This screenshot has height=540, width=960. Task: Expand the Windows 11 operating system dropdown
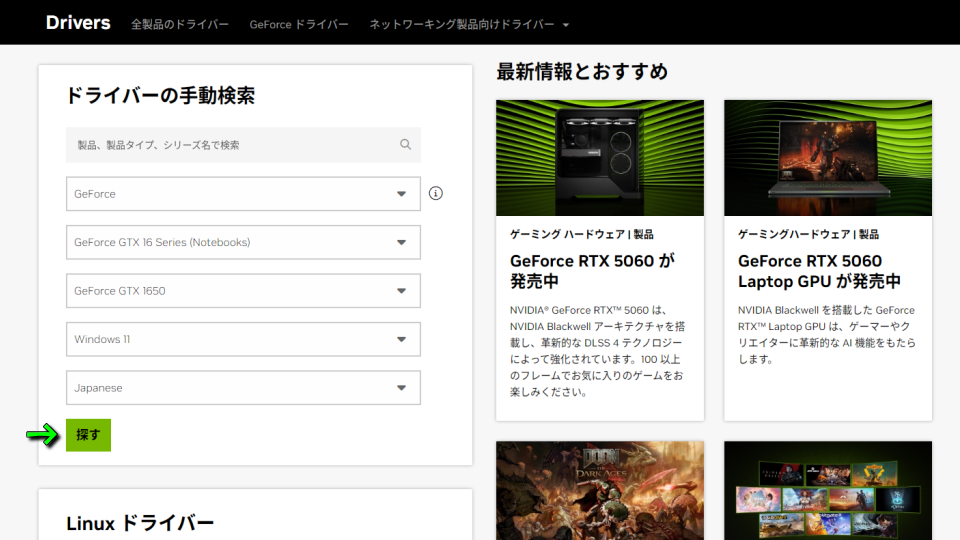(x=243, y=339)
